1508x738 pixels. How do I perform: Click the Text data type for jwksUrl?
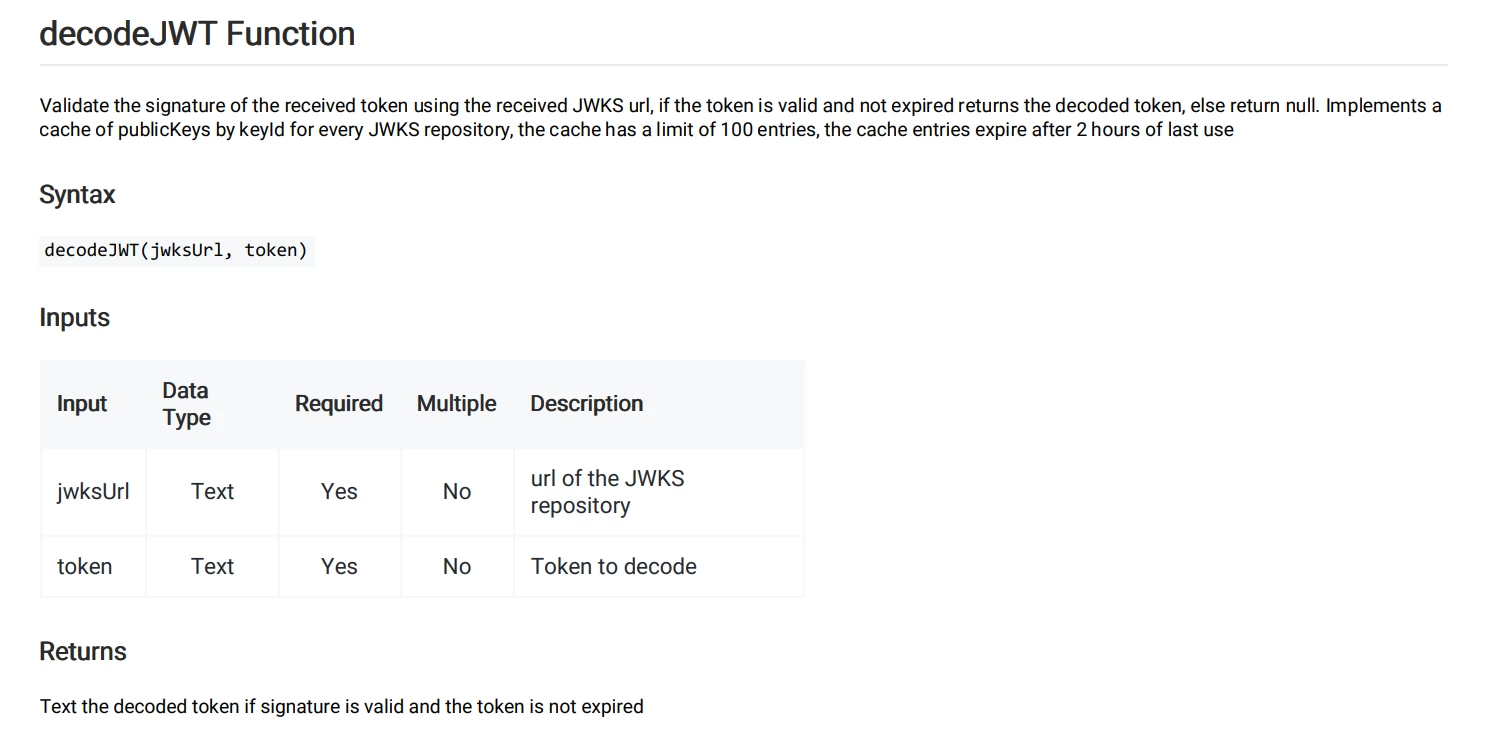tap(213, 491)
